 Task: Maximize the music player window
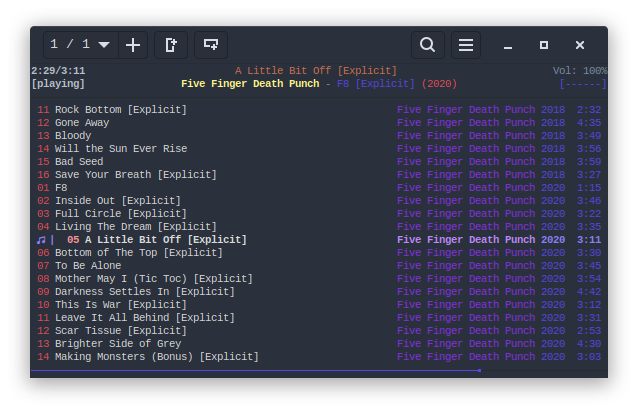[544, 45]
